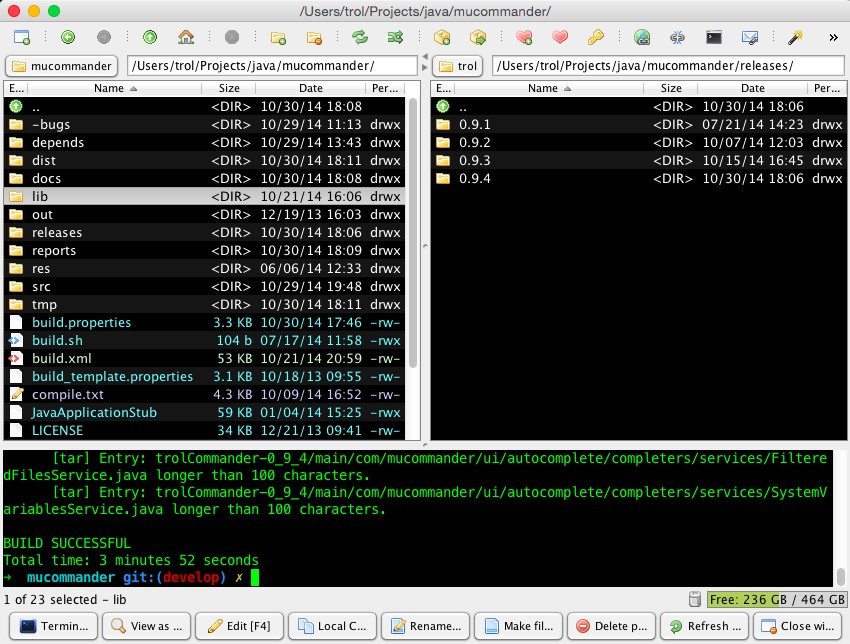Screen dimensions: 850x644
Task: Click the add bookmark heart icon
Action: point(524,38)
